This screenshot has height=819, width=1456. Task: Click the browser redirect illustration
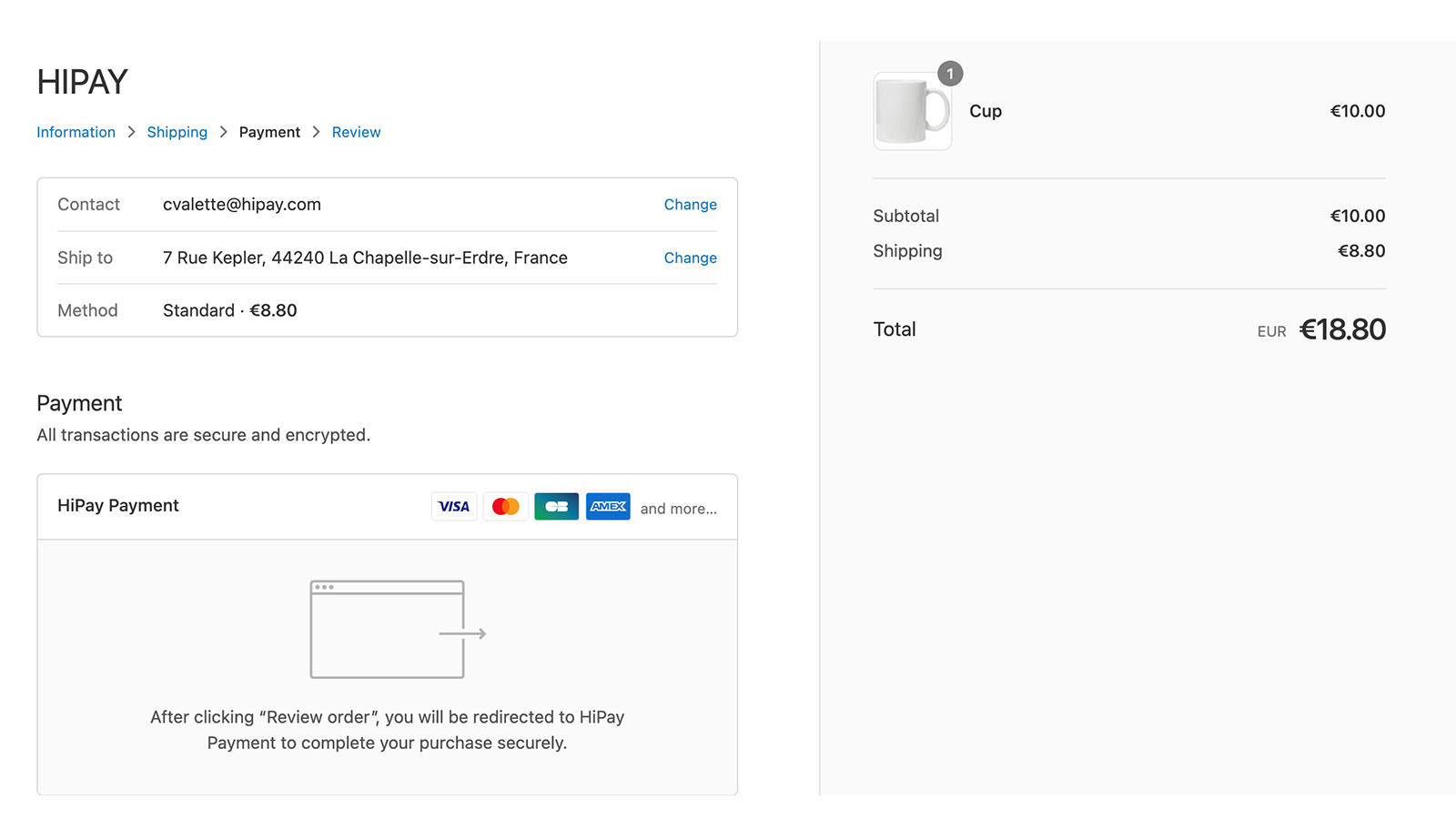click(x=398, y=629)
